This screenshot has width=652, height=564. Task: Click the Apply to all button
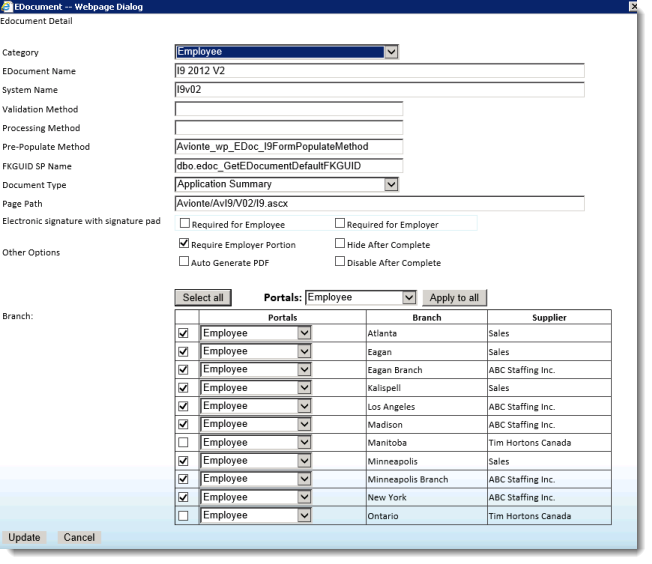click(x=454, y=297)
